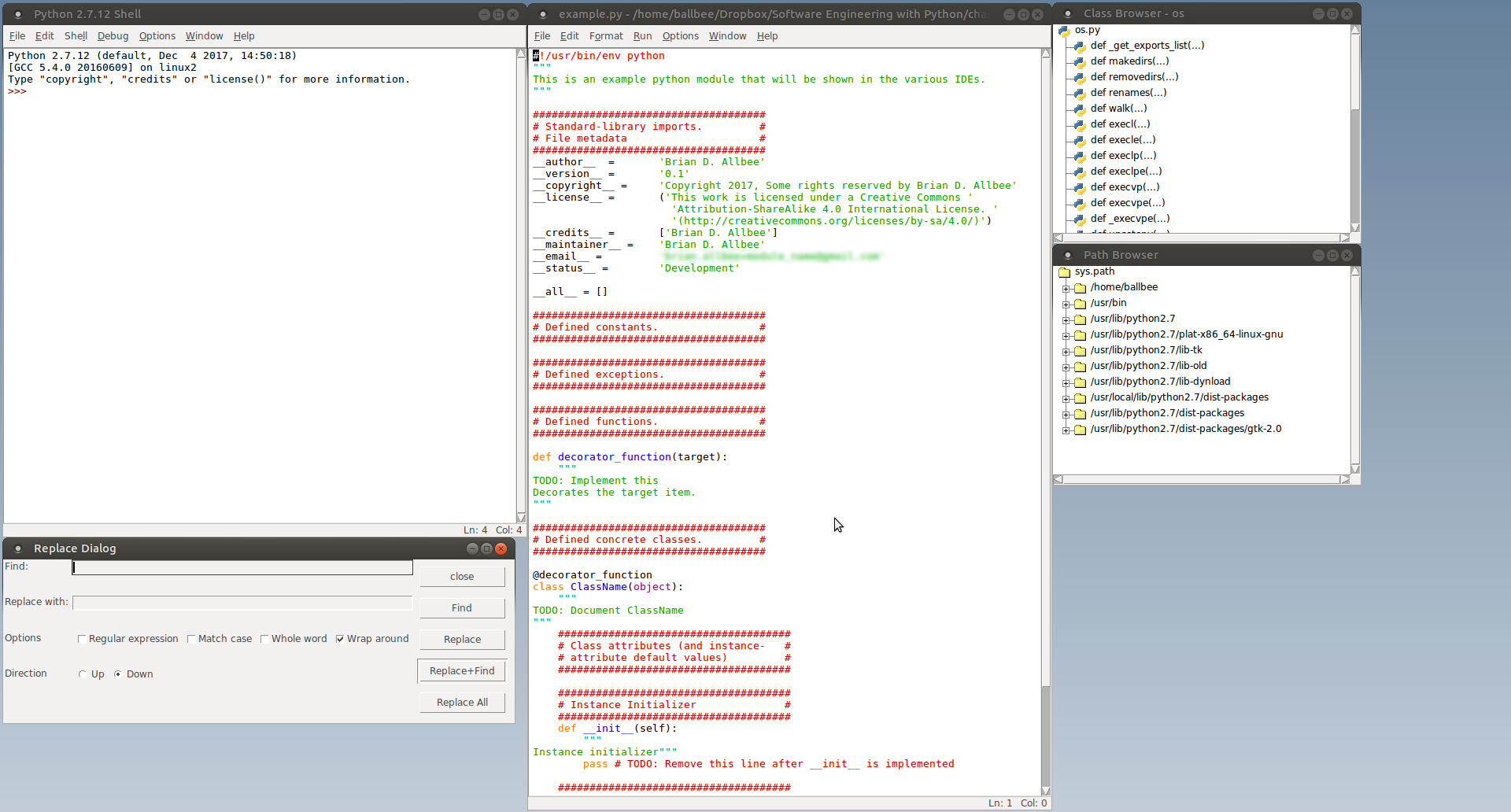Click the Replace+Find button
Image resolution: width=1511 pixels, height=812 pixels.
tap(462, 671)
